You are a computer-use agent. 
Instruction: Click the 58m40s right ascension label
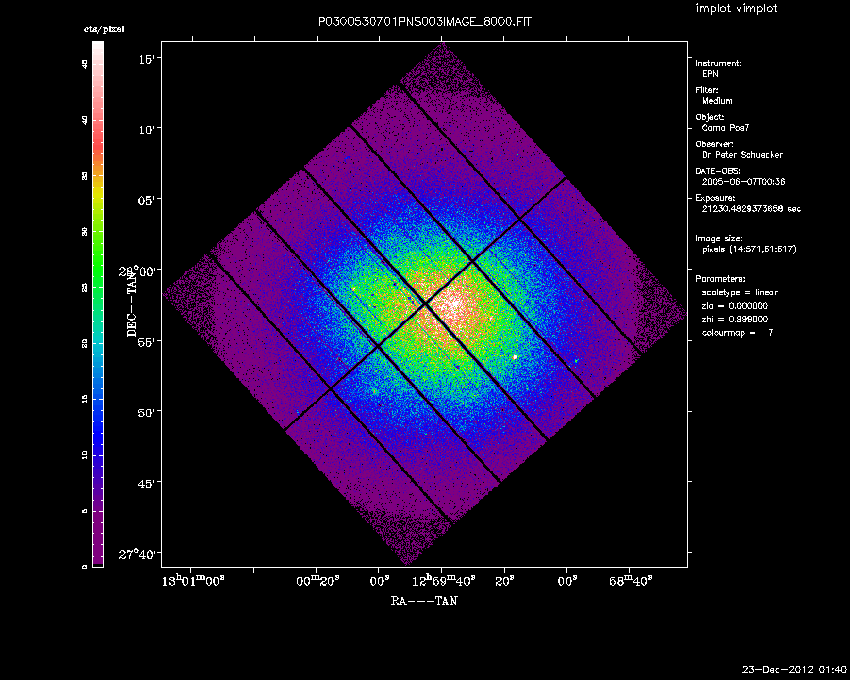[630, 581]
